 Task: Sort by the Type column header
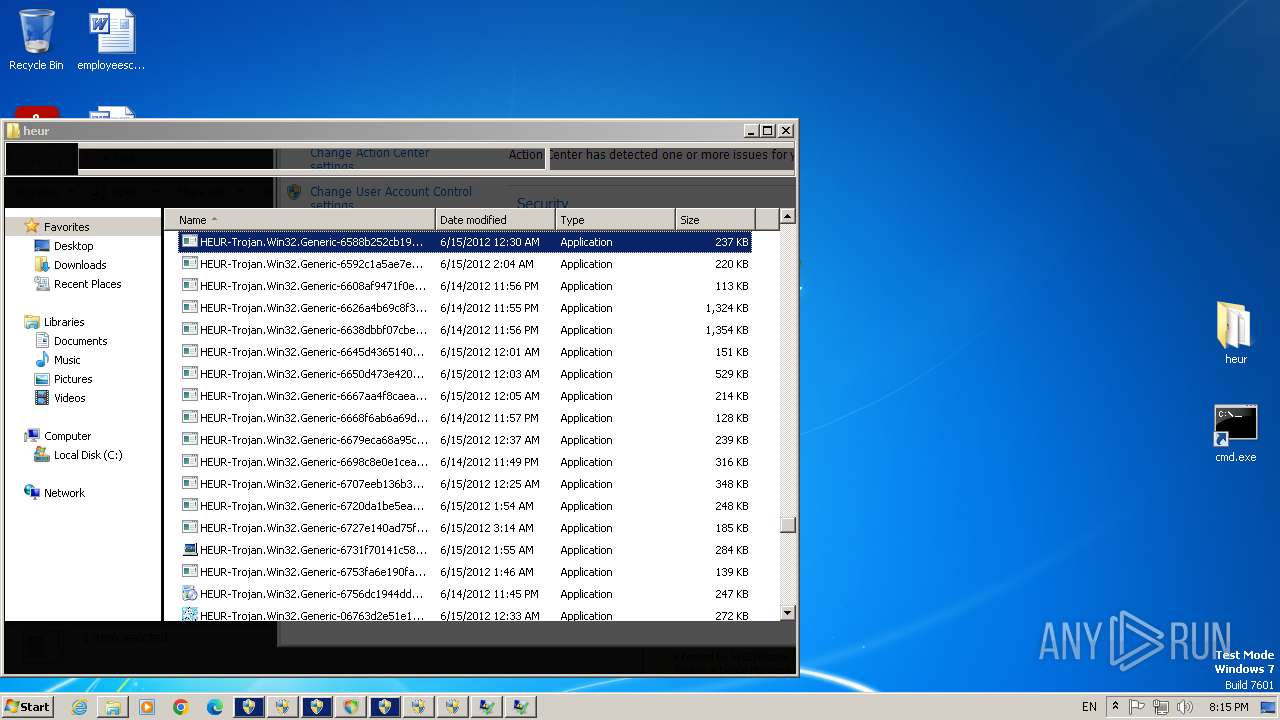(x=614, y=220)
